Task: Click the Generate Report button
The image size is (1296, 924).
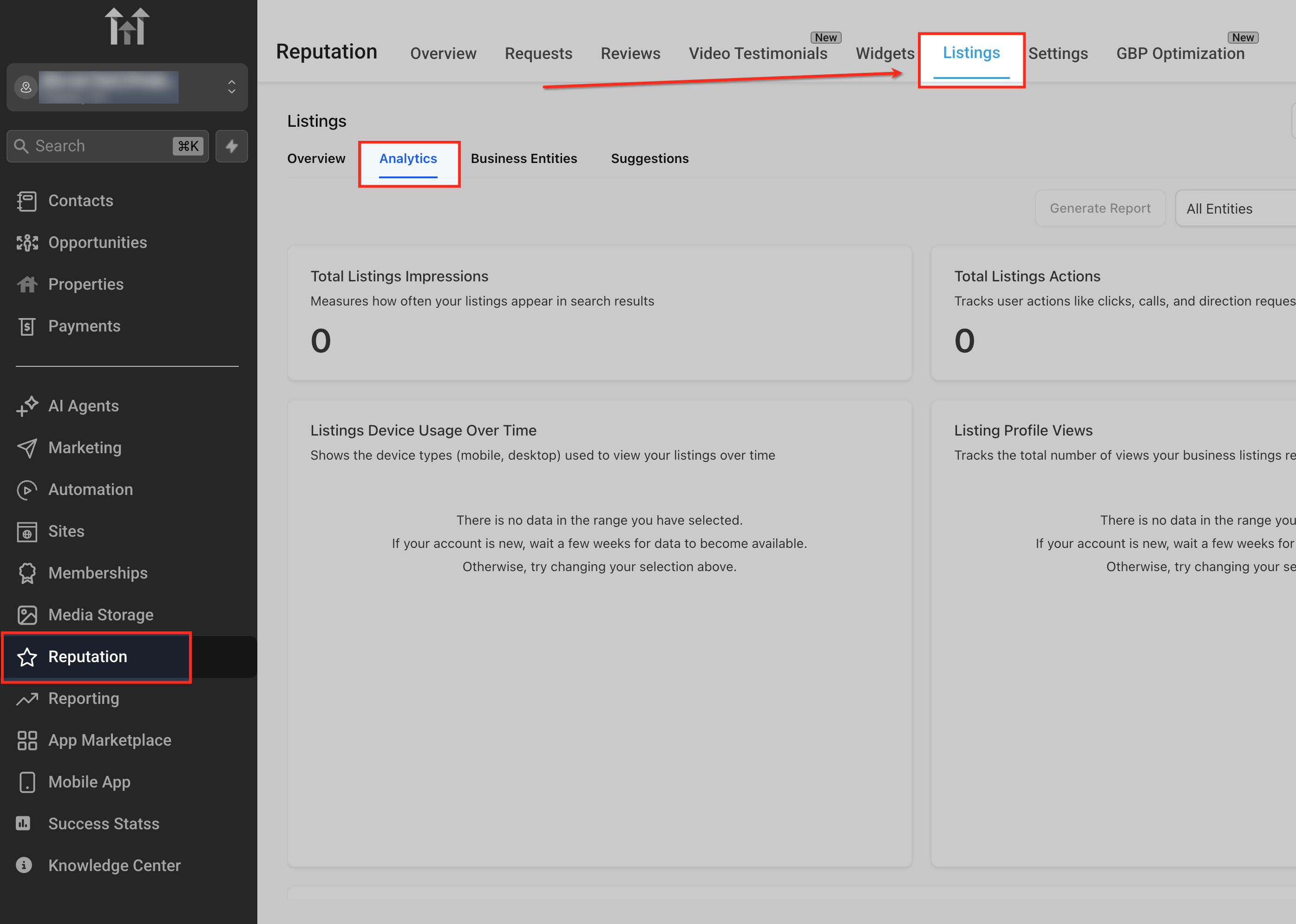Action: (x=1100, y=208)
